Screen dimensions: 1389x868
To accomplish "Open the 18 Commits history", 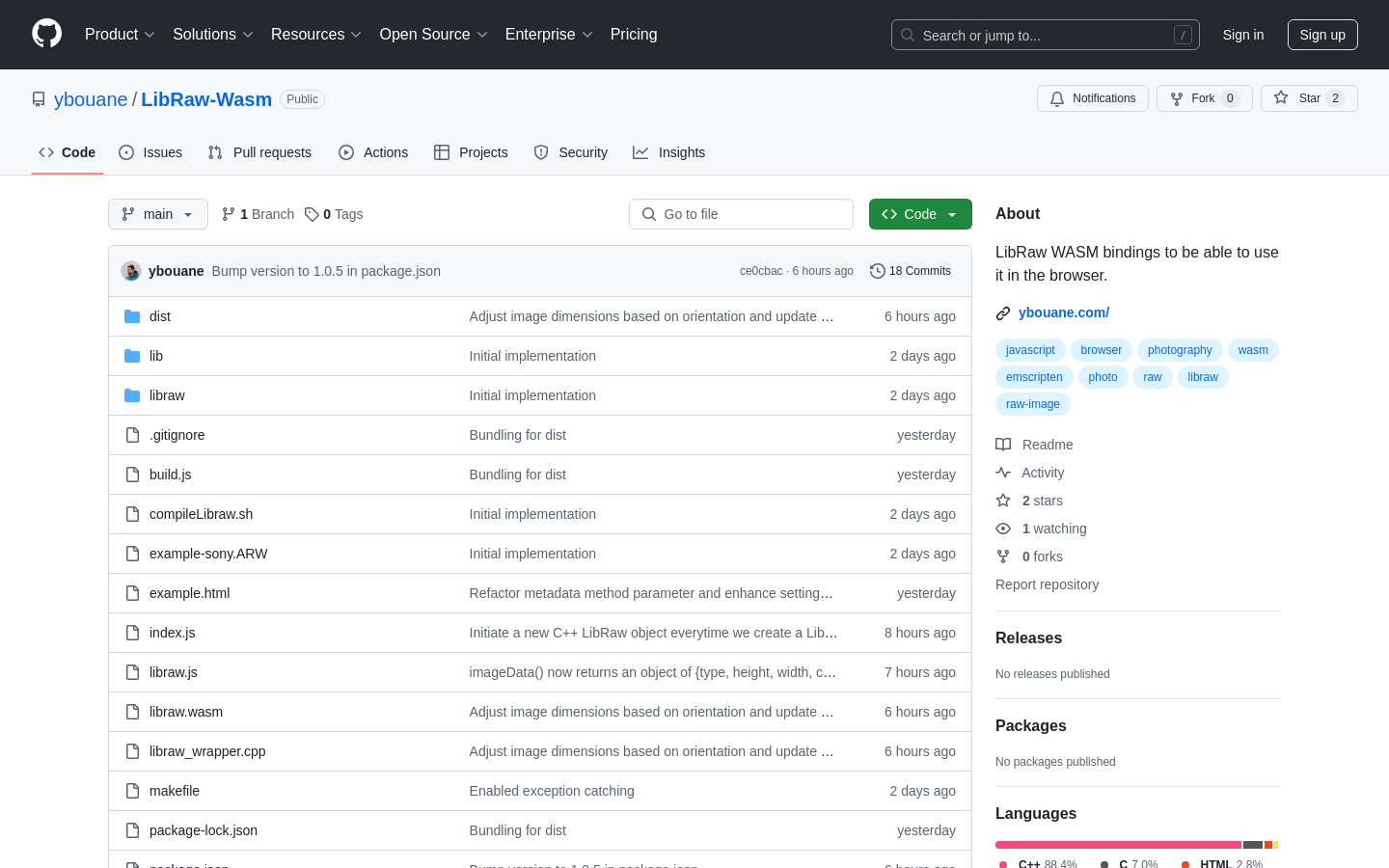I will click(x=911, y=271).
